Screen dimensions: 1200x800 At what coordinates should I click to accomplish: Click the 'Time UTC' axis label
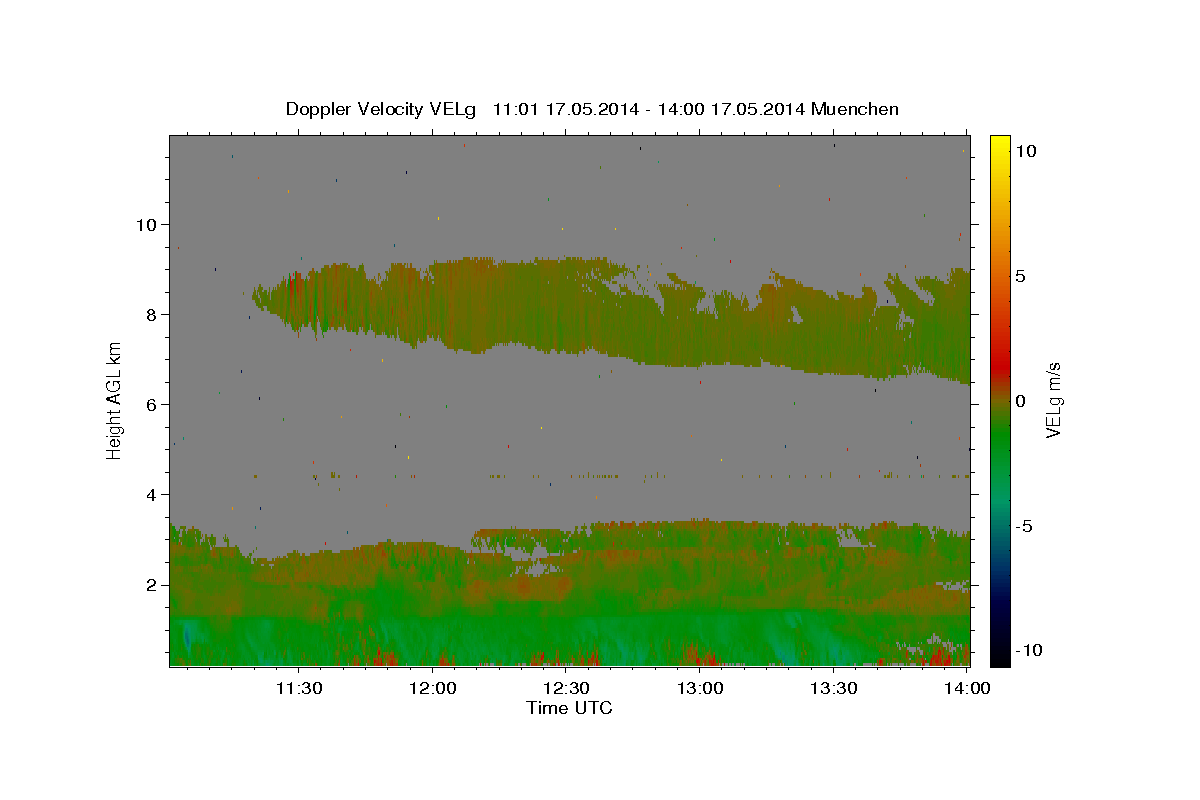[569, 708]
